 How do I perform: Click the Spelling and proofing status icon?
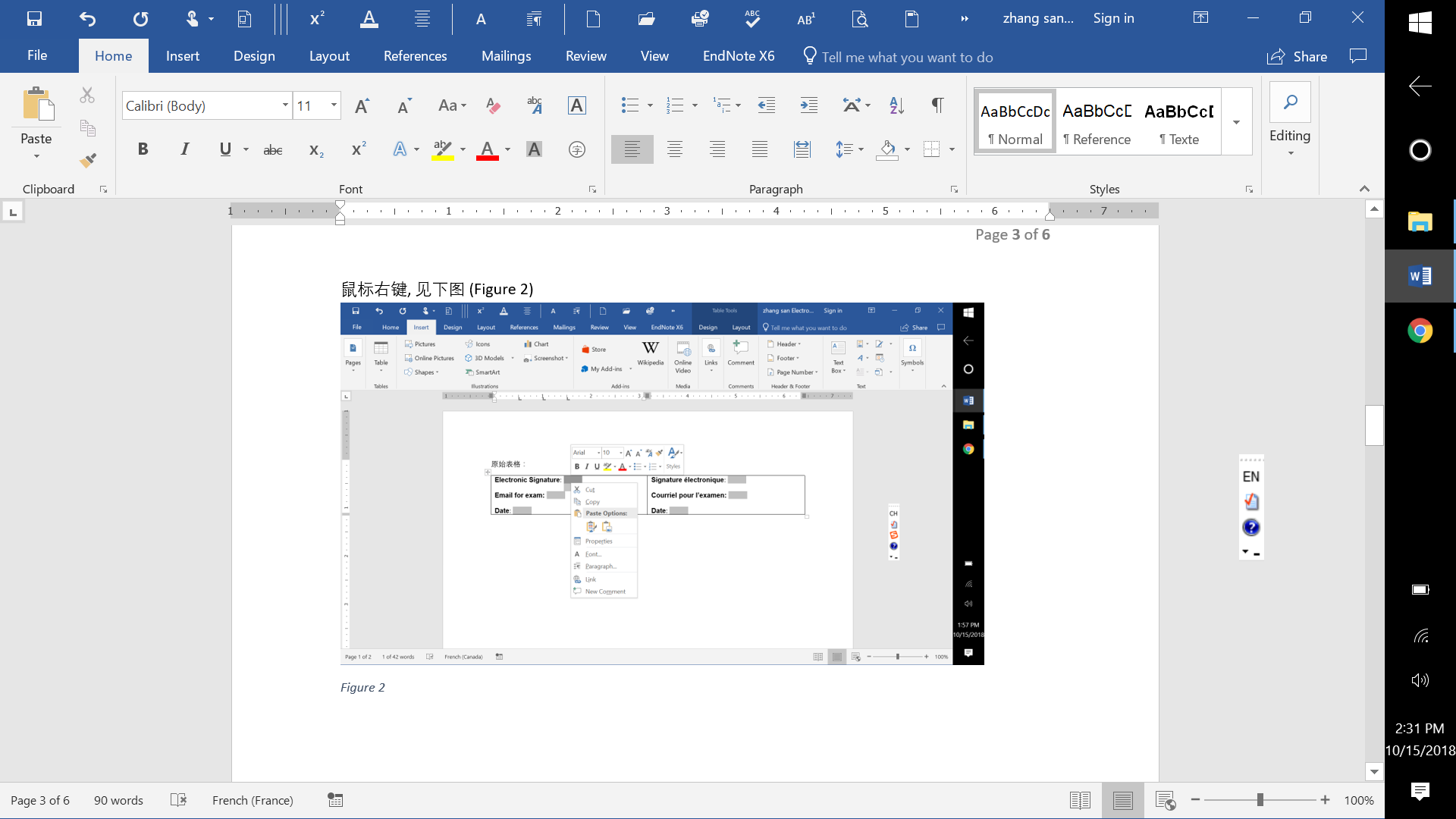178,800
